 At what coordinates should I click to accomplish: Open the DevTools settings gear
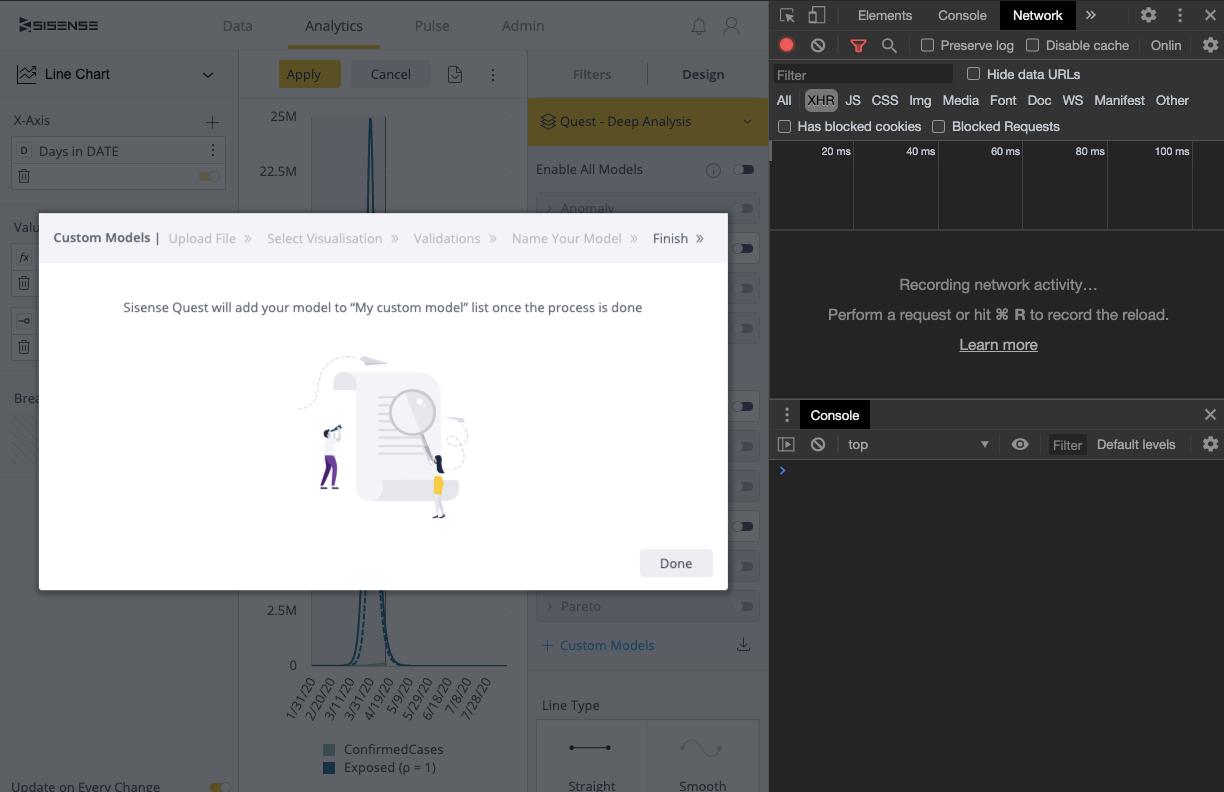(x=1148, y=15)
